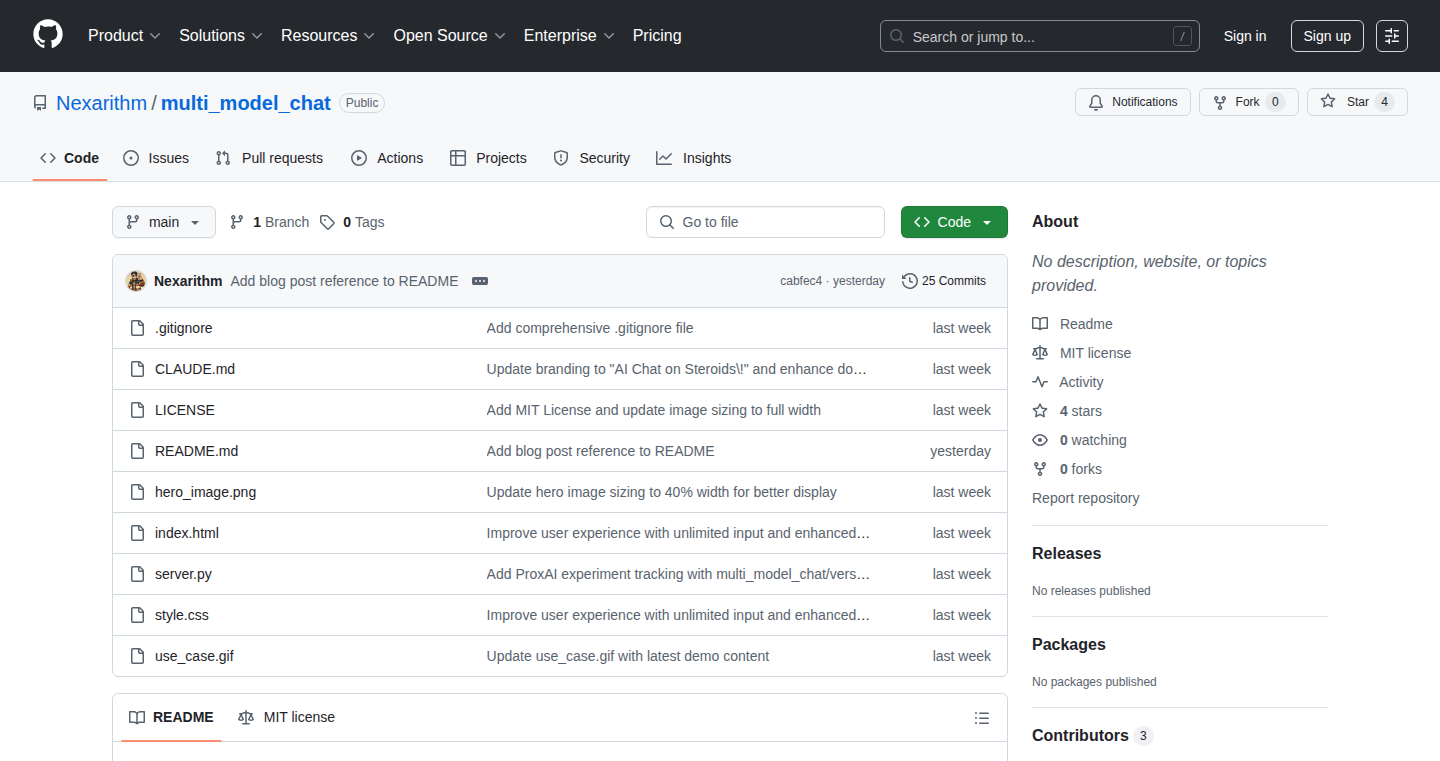
Task: Switch to the Projects tab
Action: coord(488,158)
